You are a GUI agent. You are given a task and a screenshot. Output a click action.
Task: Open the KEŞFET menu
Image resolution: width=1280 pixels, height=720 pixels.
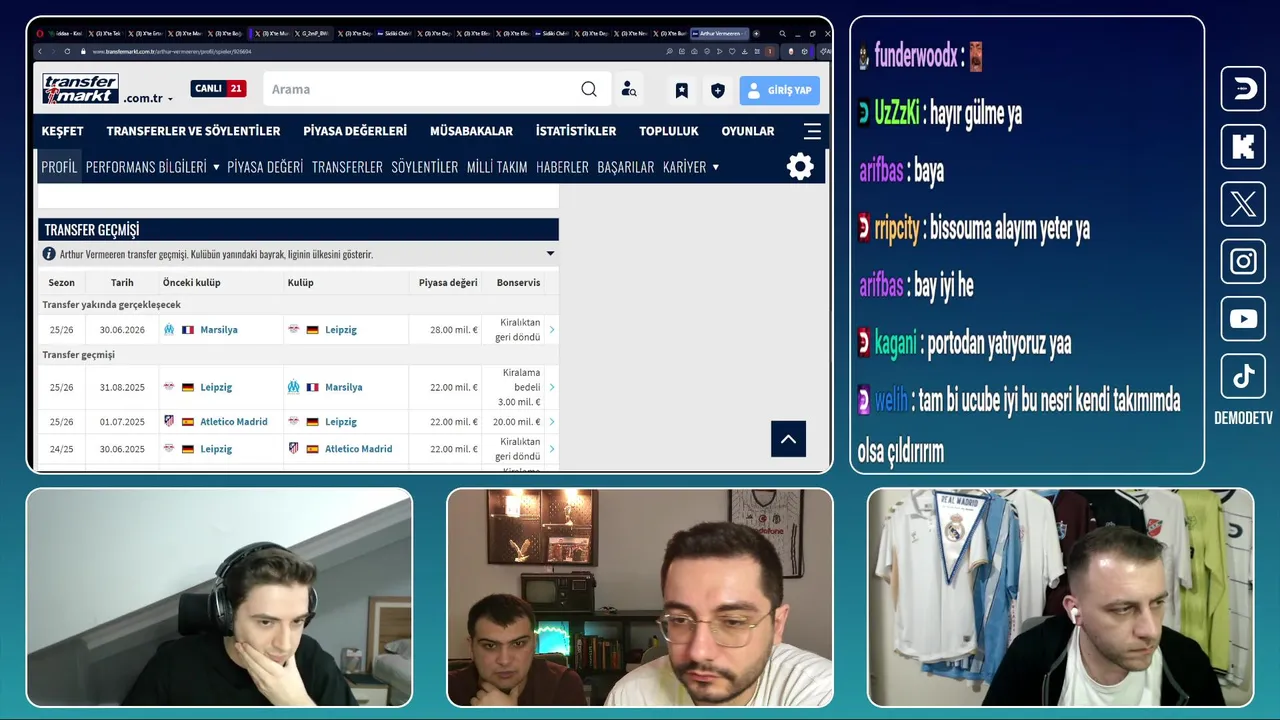pos(62,131)
